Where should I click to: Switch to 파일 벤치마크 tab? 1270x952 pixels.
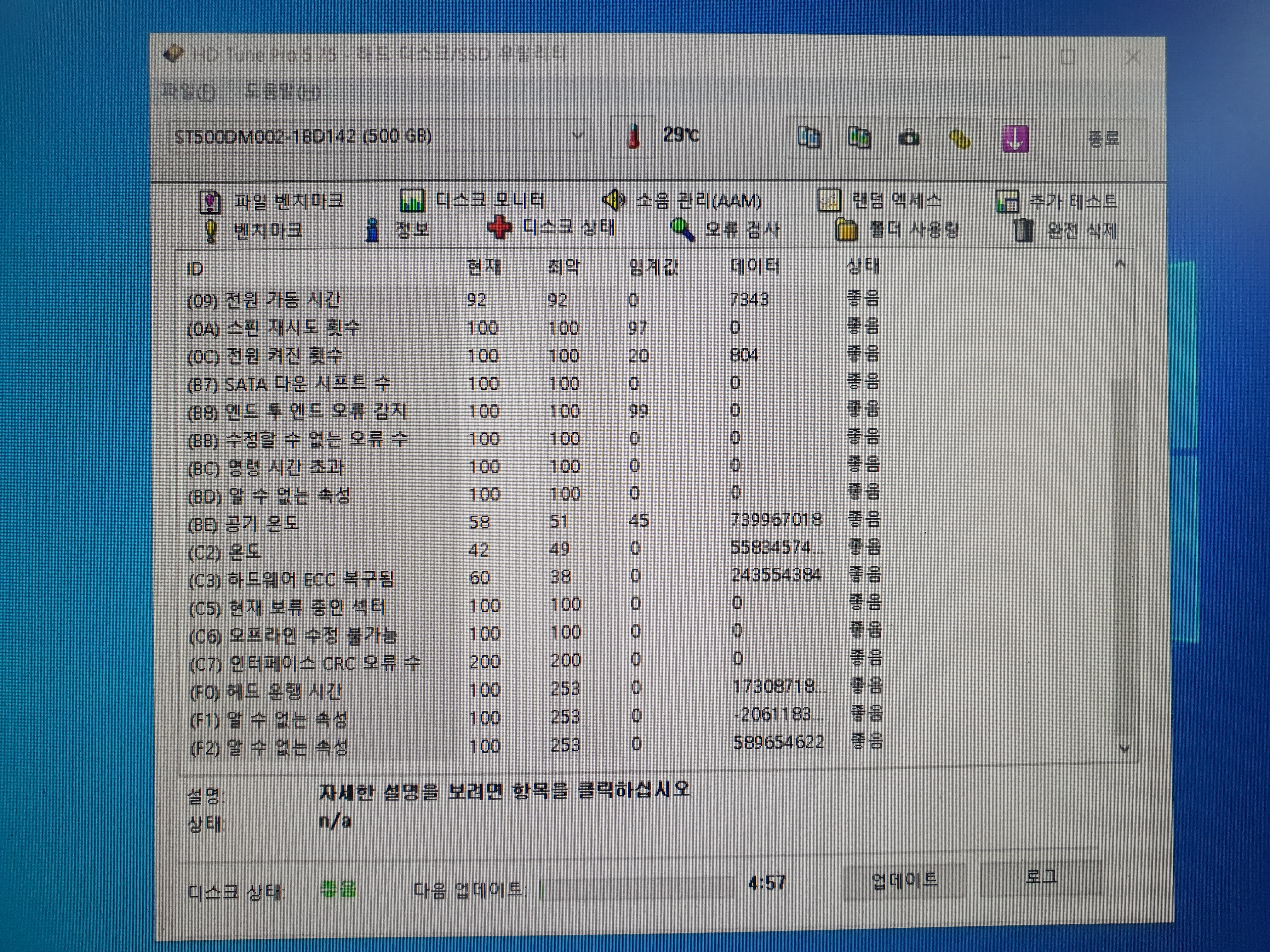(271, 201)
